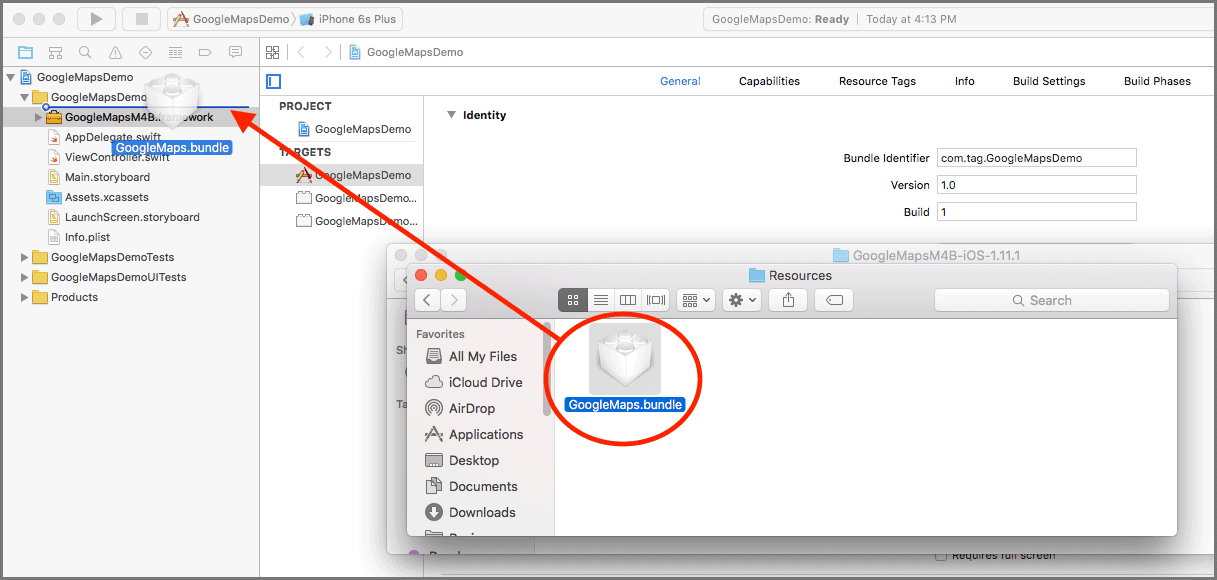Open the Report navigator speech-bubble icon
The height and width of the screenshot is (580, 1217).
236,52
